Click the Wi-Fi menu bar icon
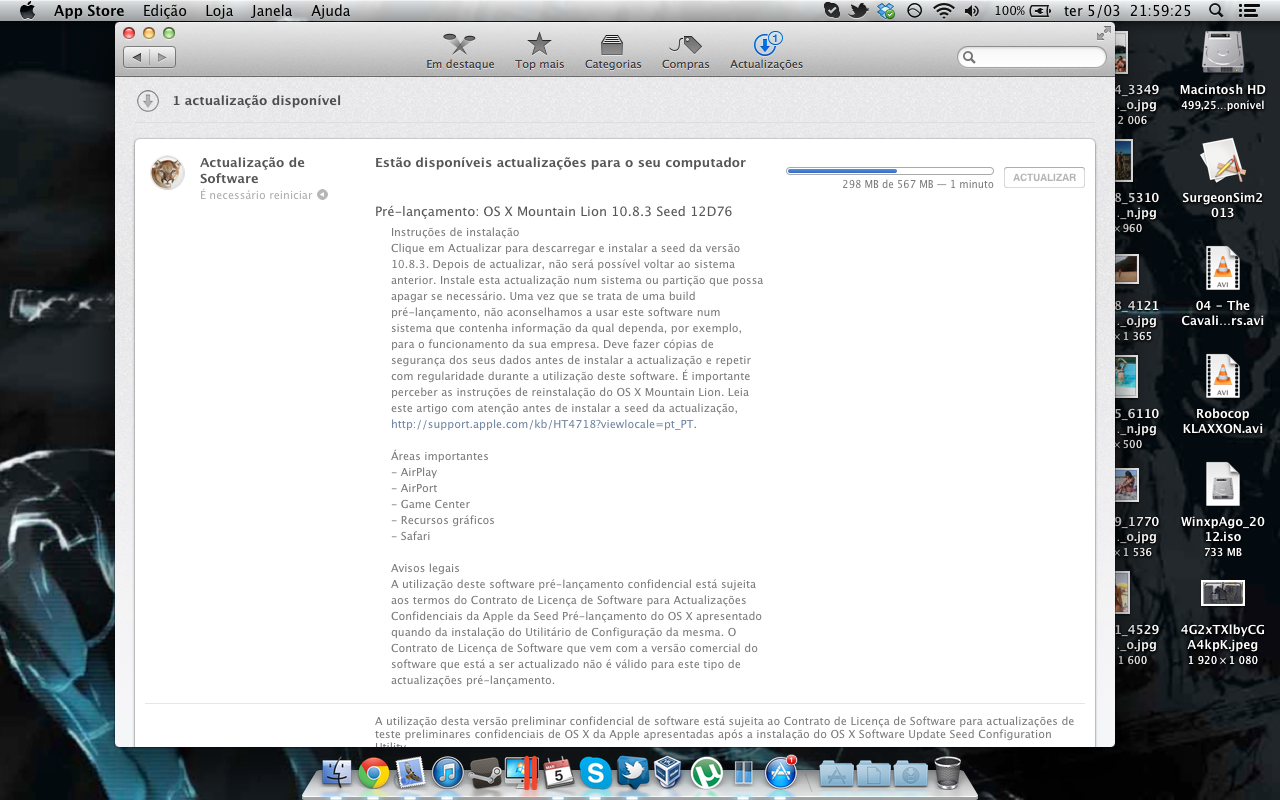This screenshot has height=800, width=1280. 943,11
